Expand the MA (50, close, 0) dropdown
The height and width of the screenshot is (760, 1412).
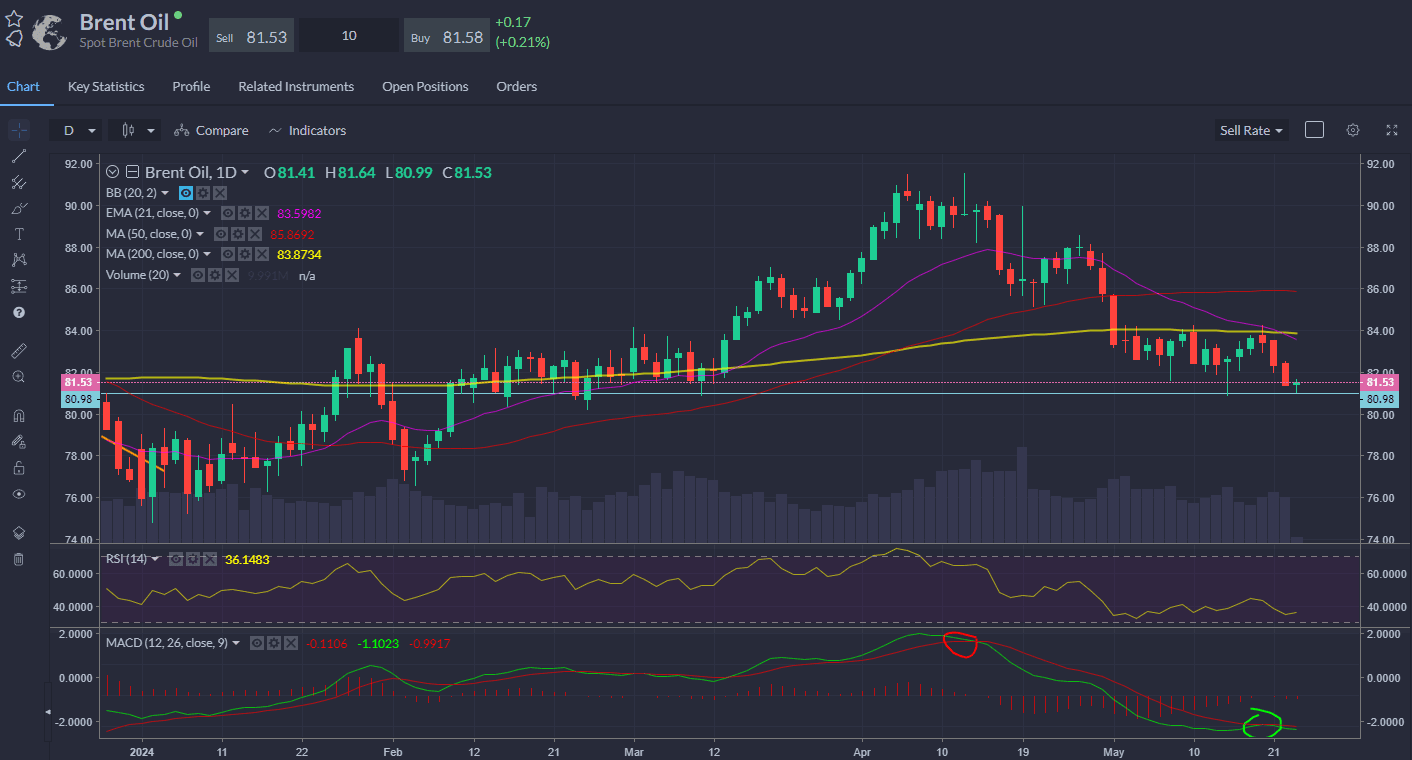[x=200, y=234]
